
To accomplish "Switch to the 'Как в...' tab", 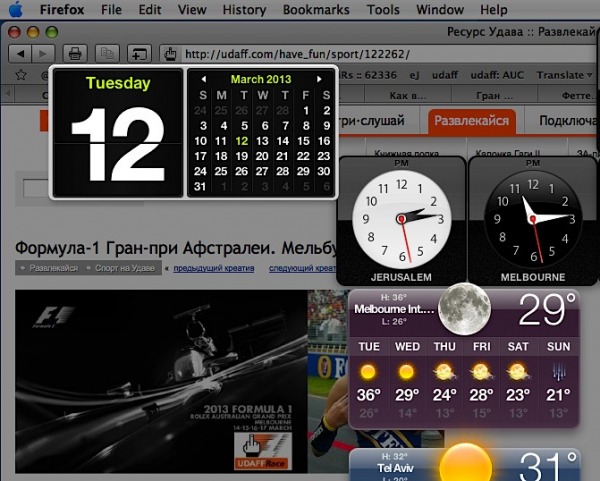I will click(408, 95).
